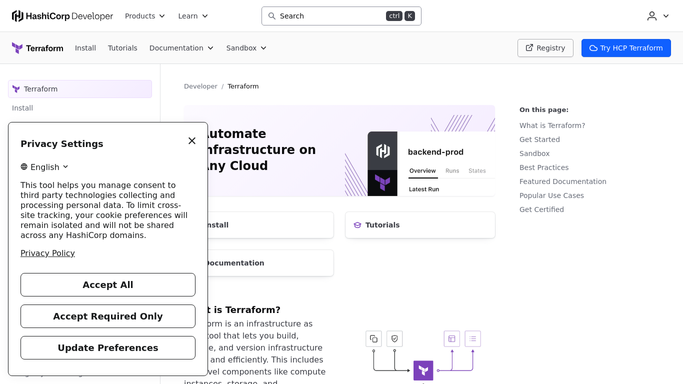Screen dimensions: 683x384
Task: Jump to Best Practices section
Action: coord(544,167)
